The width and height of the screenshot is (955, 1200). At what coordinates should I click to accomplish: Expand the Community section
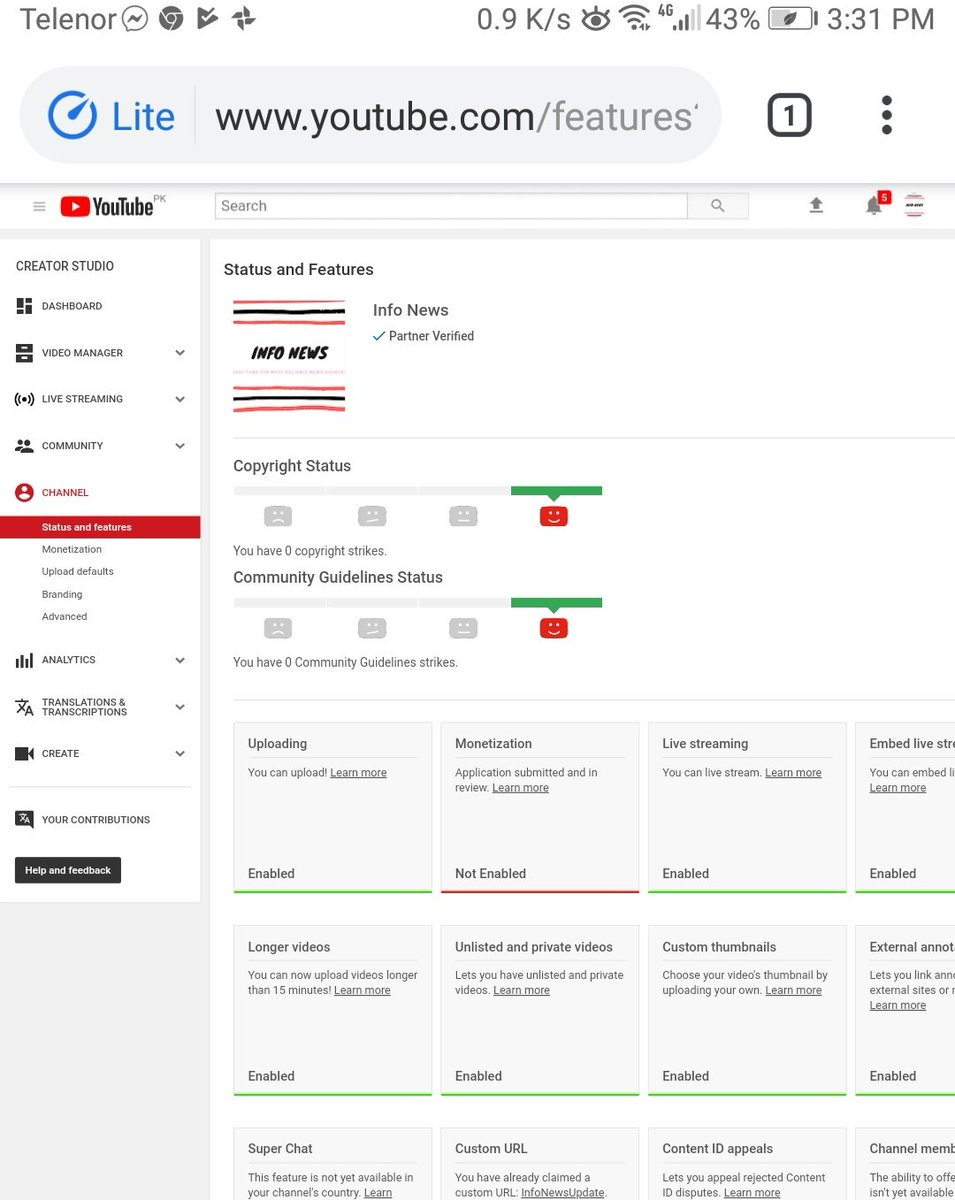(180, 446)
